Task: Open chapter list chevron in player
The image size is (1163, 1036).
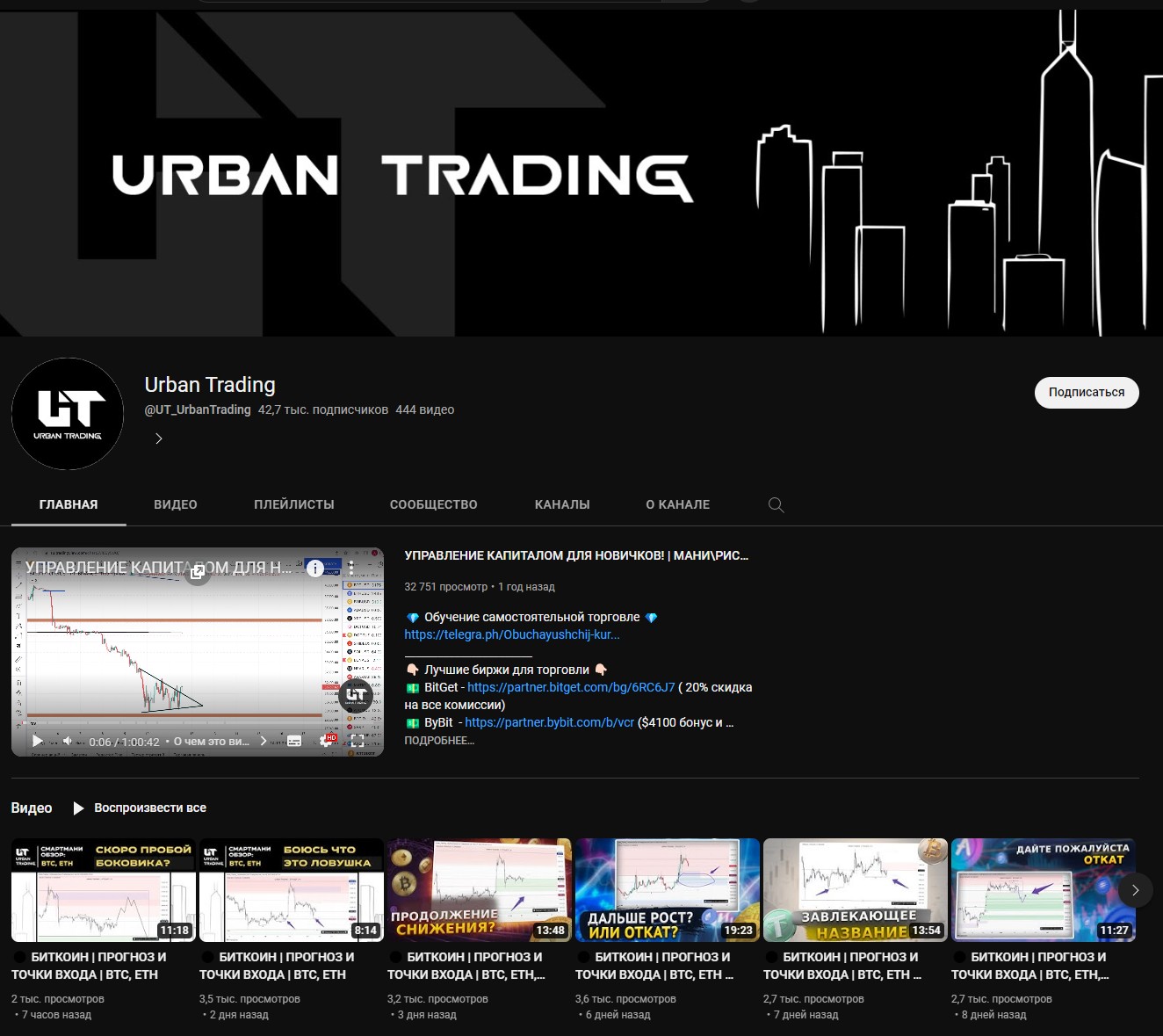Action: (264, 741)
